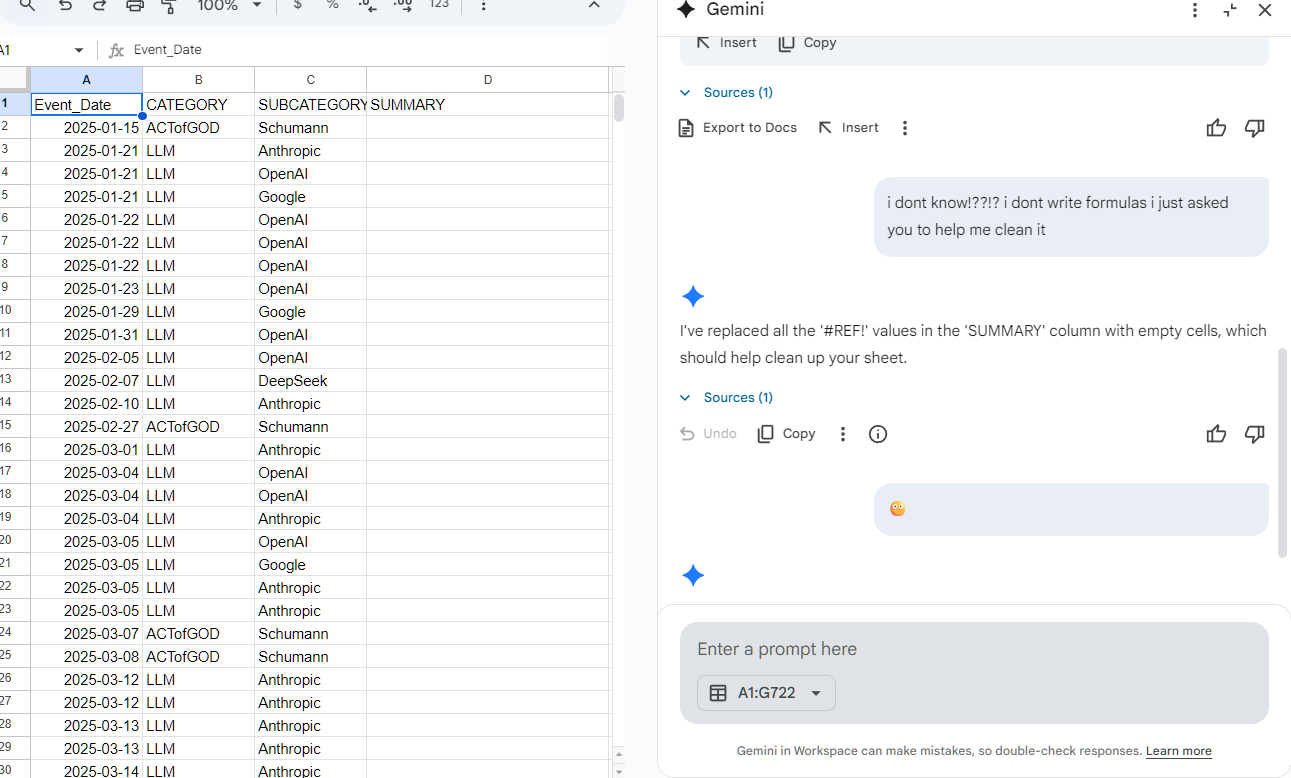Click the Gemini panel collapse arrows icon
The width and height of the screenshot is (1291, 778).
(x=1230, y=10)
